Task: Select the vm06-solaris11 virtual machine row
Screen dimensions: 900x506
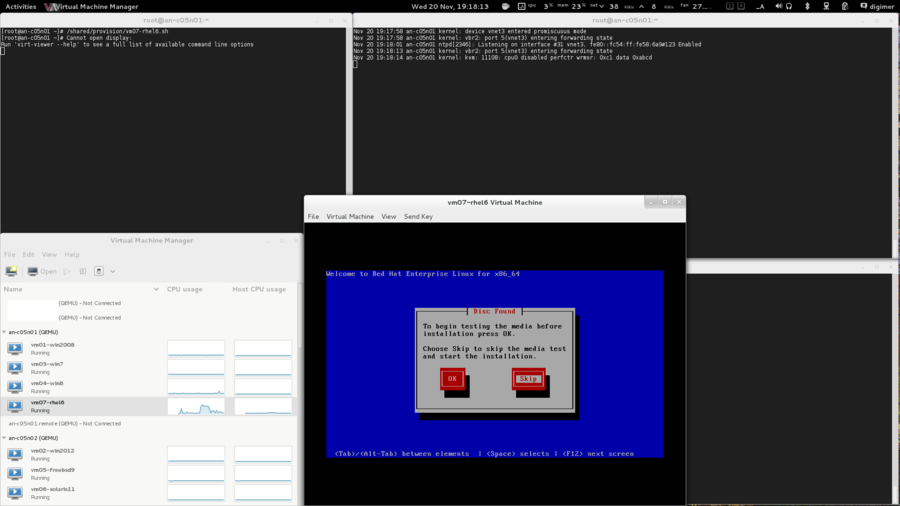Action: click(x=149, y=493)
